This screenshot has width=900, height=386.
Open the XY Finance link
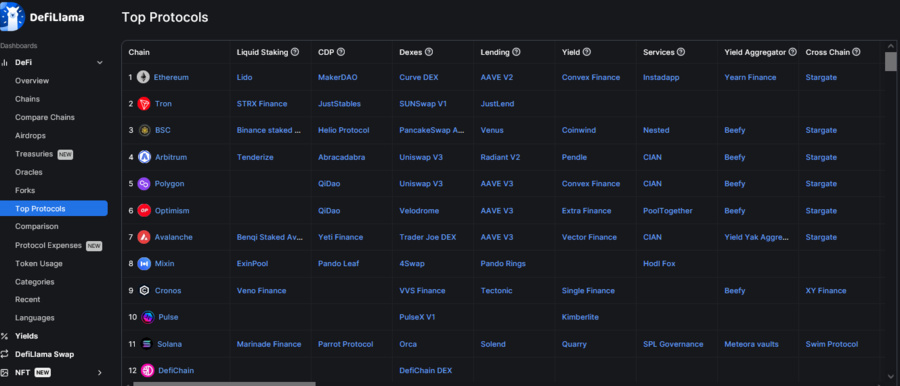[x=826, y=291]
